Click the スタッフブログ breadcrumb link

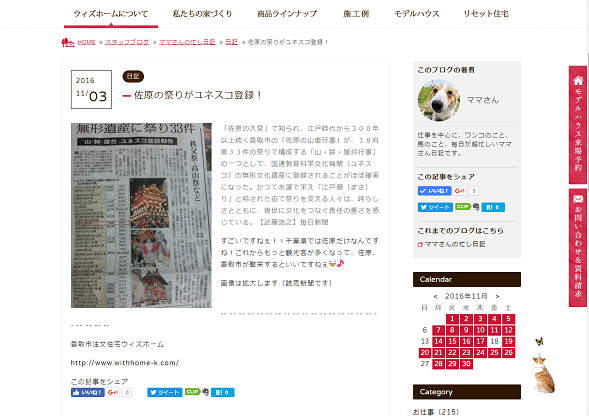click(127, 42)
